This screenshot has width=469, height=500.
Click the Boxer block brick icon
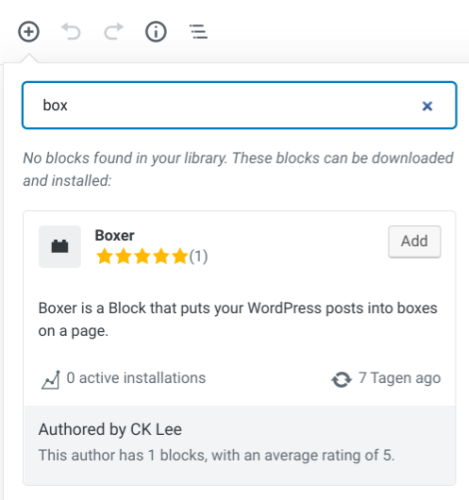[60, 247]
